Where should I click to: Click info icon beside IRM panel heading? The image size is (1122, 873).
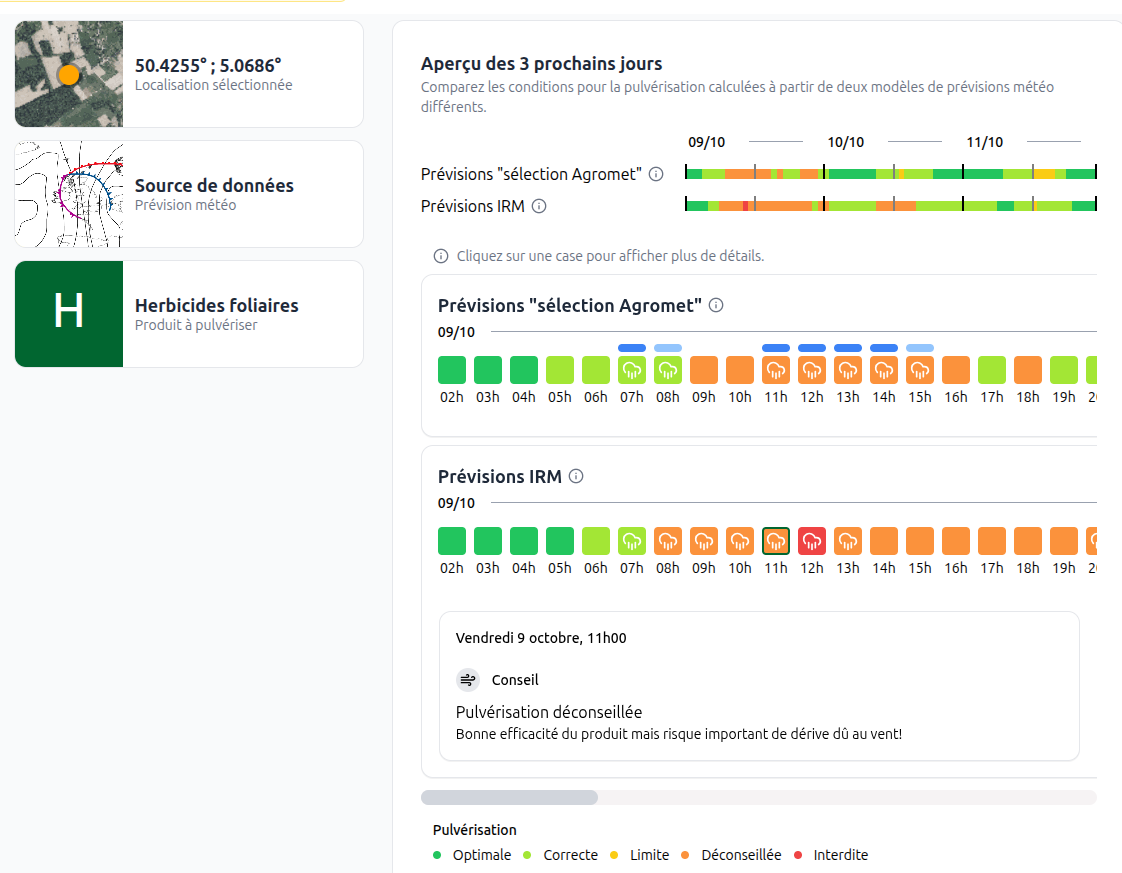[576, 477]
